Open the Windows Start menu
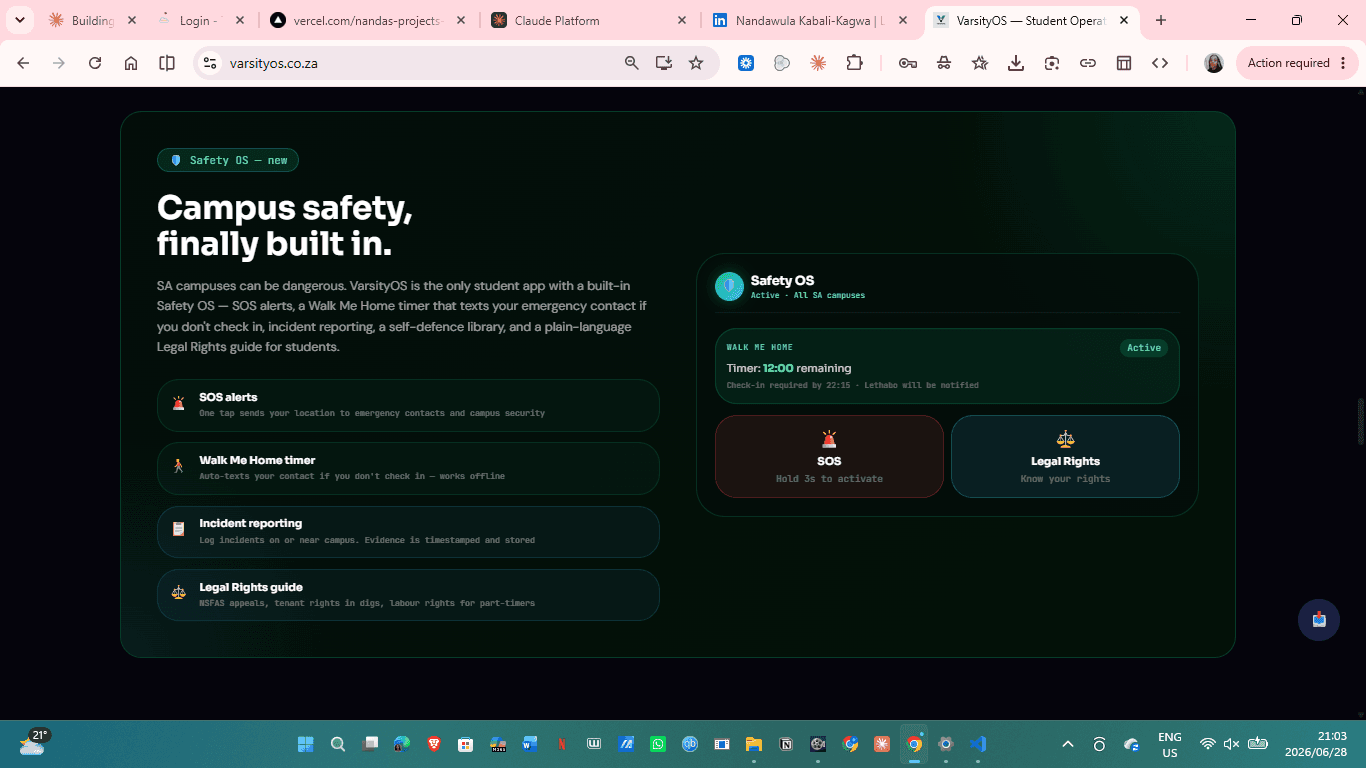 [305, 744]
